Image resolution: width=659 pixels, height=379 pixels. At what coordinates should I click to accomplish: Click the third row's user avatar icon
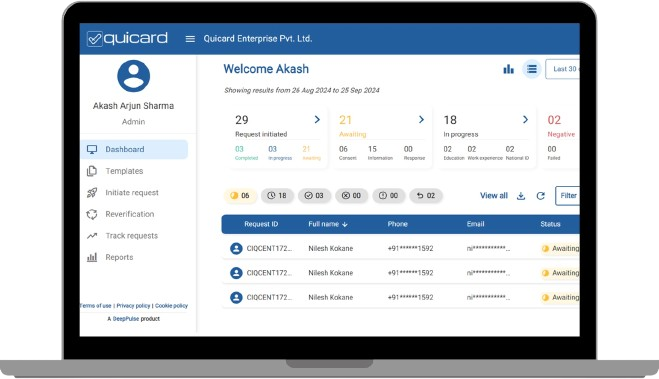click(236, 297)
